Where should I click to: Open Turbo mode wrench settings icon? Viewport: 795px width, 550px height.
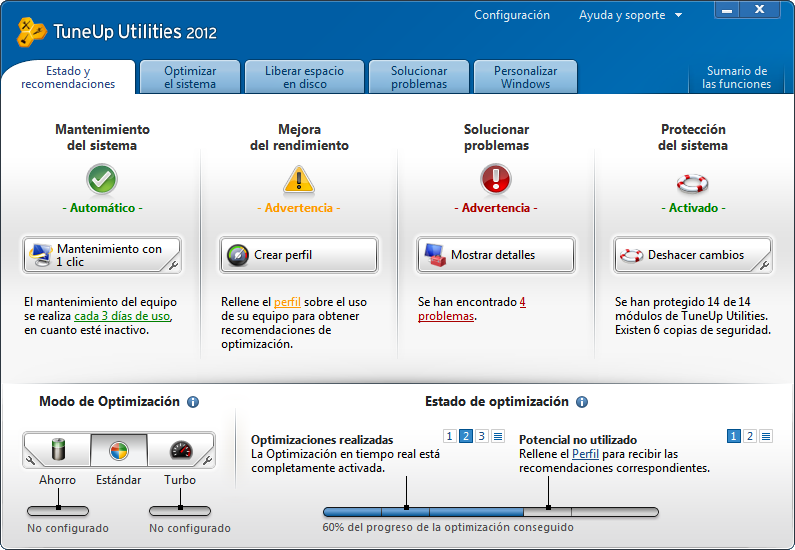pyautogui.click(x=207, y=460)
